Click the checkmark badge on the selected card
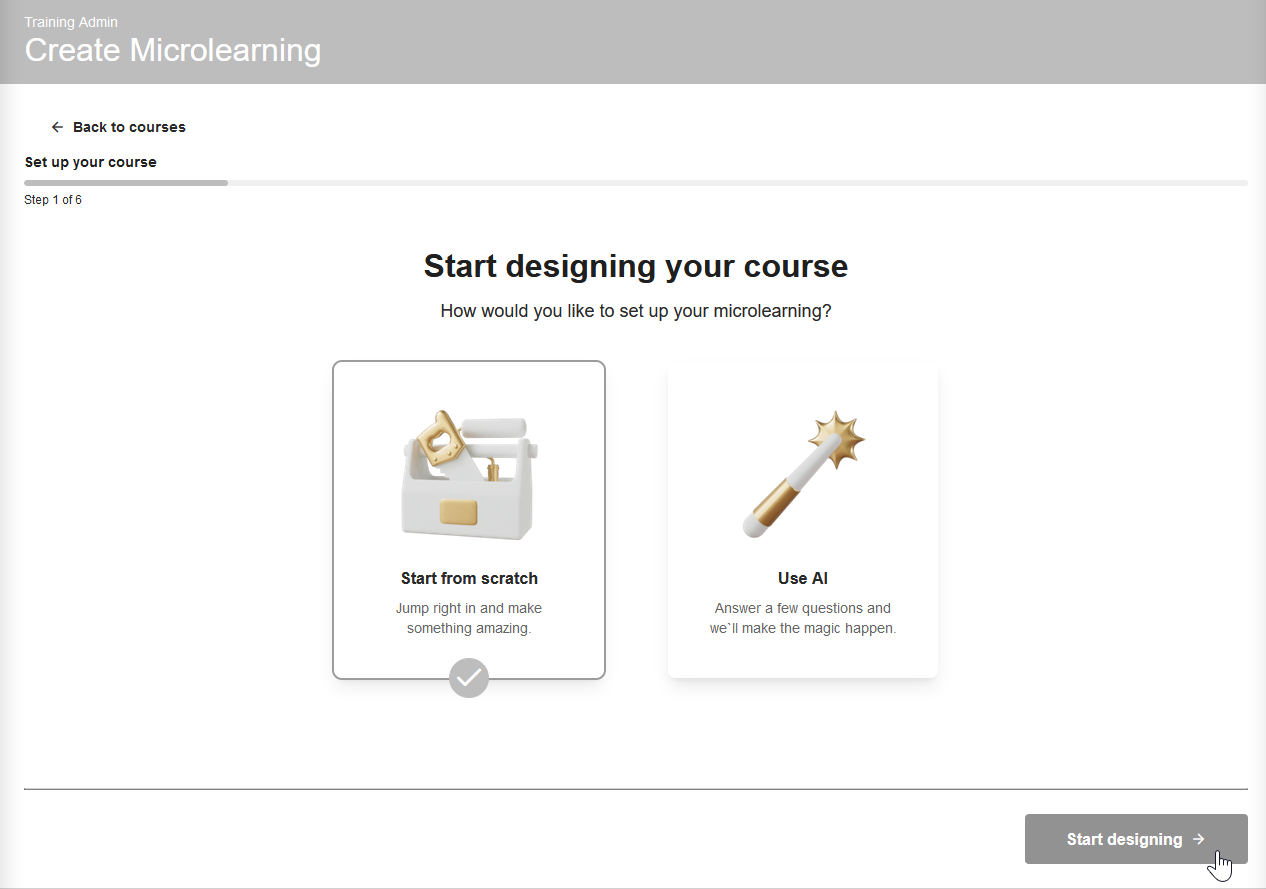 coord(468,678)
